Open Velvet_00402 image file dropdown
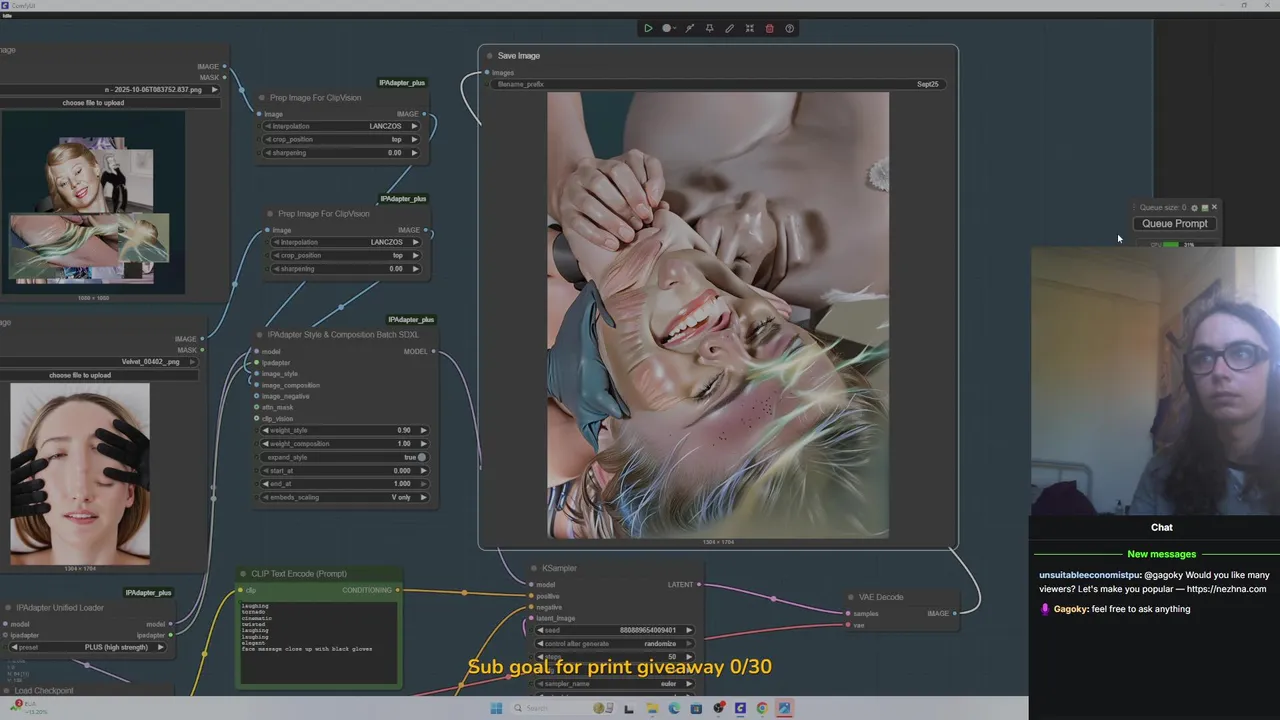1280x720 pixels. click(x=98, y=362)
